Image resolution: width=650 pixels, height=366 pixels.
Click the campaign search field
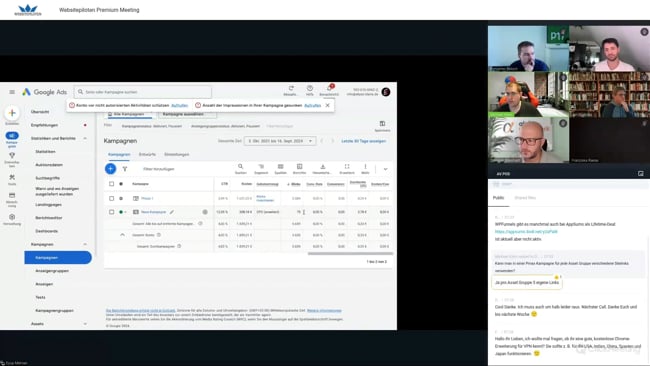(143, 92)
